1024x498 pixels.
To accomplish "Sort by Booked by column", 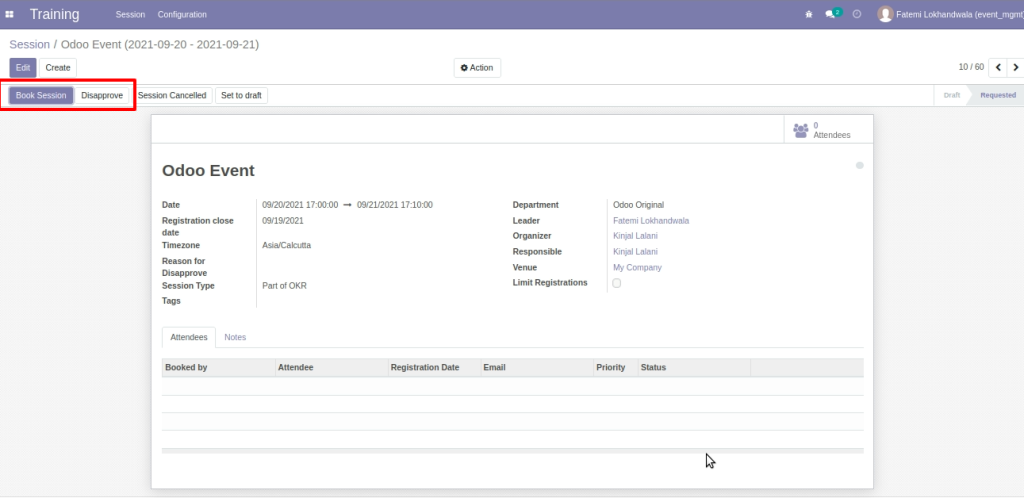I will (x=218, y=367).
